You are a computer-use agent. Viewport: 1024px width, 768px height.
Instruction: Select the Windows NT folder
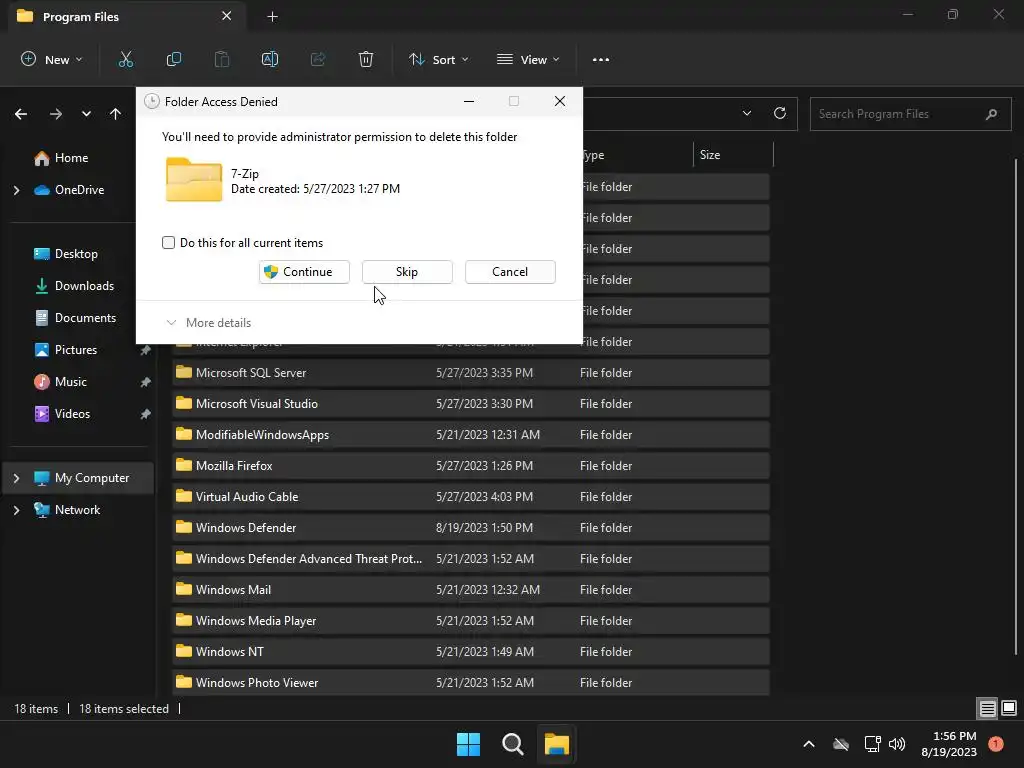(470, 652)
